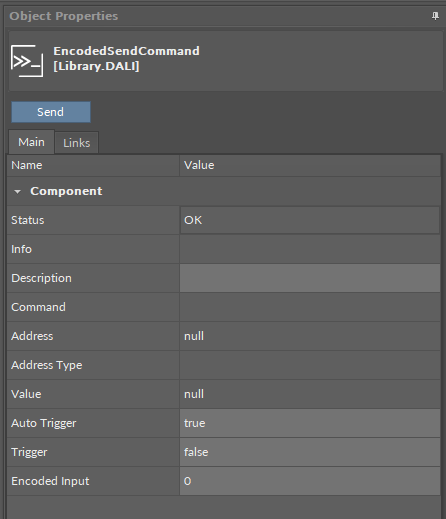Select the Status row label
This screenshot has height=519, width=446.
pos(28,220)
